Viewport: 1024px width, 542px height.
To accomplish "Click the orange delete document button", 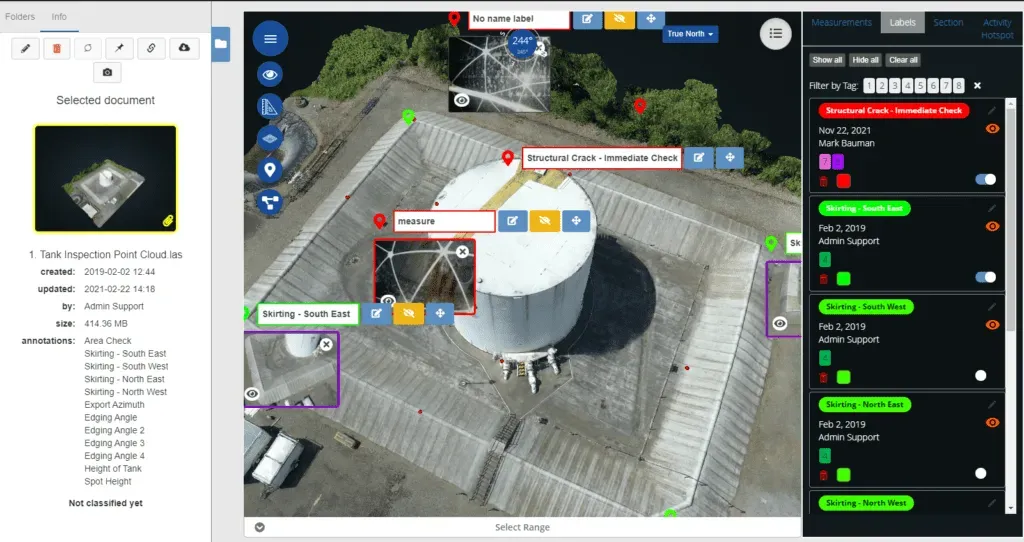I will (x=57, y=48).
